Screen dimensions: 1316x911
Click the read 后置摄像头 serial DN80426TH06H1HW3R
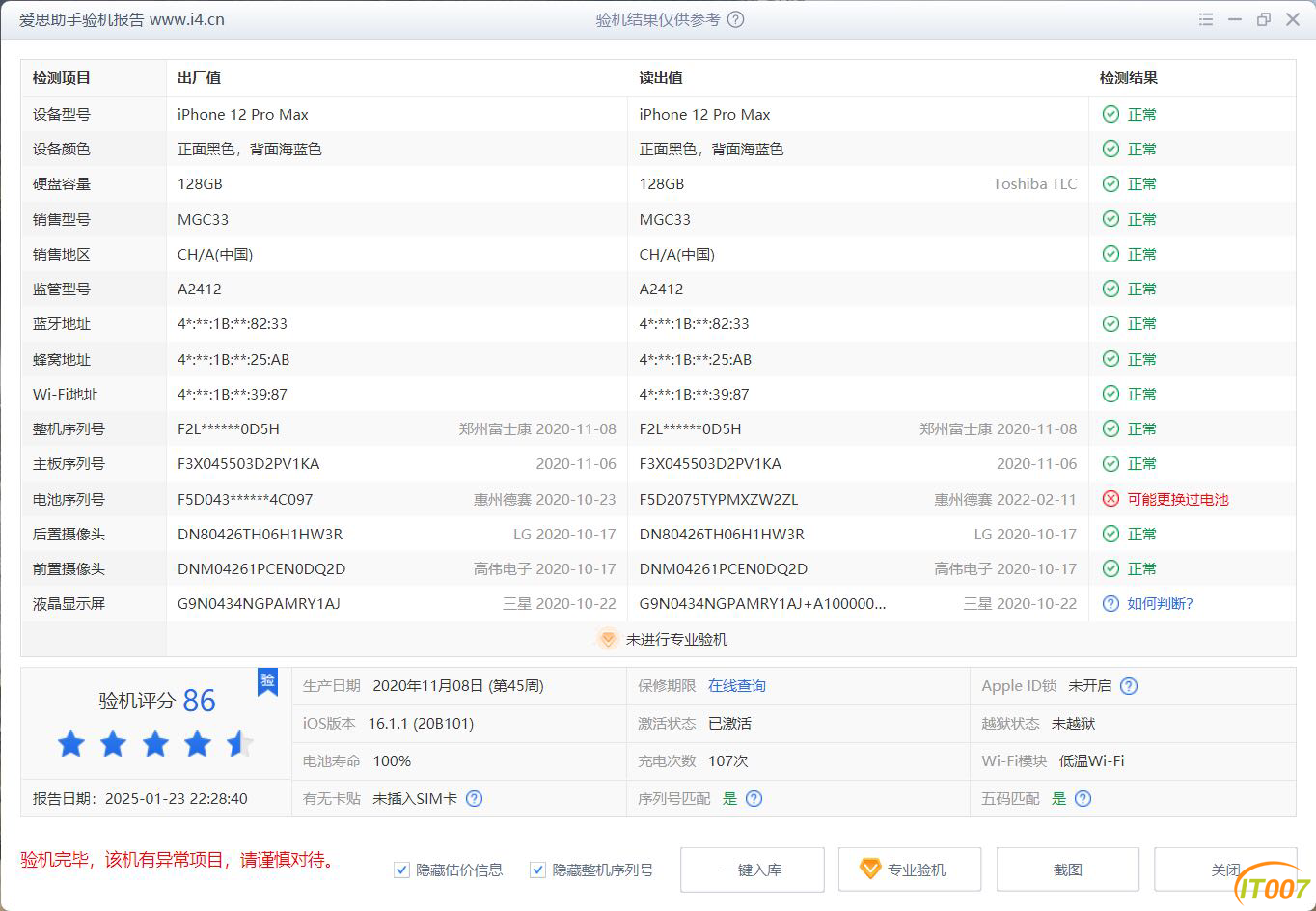click(722, 534)
